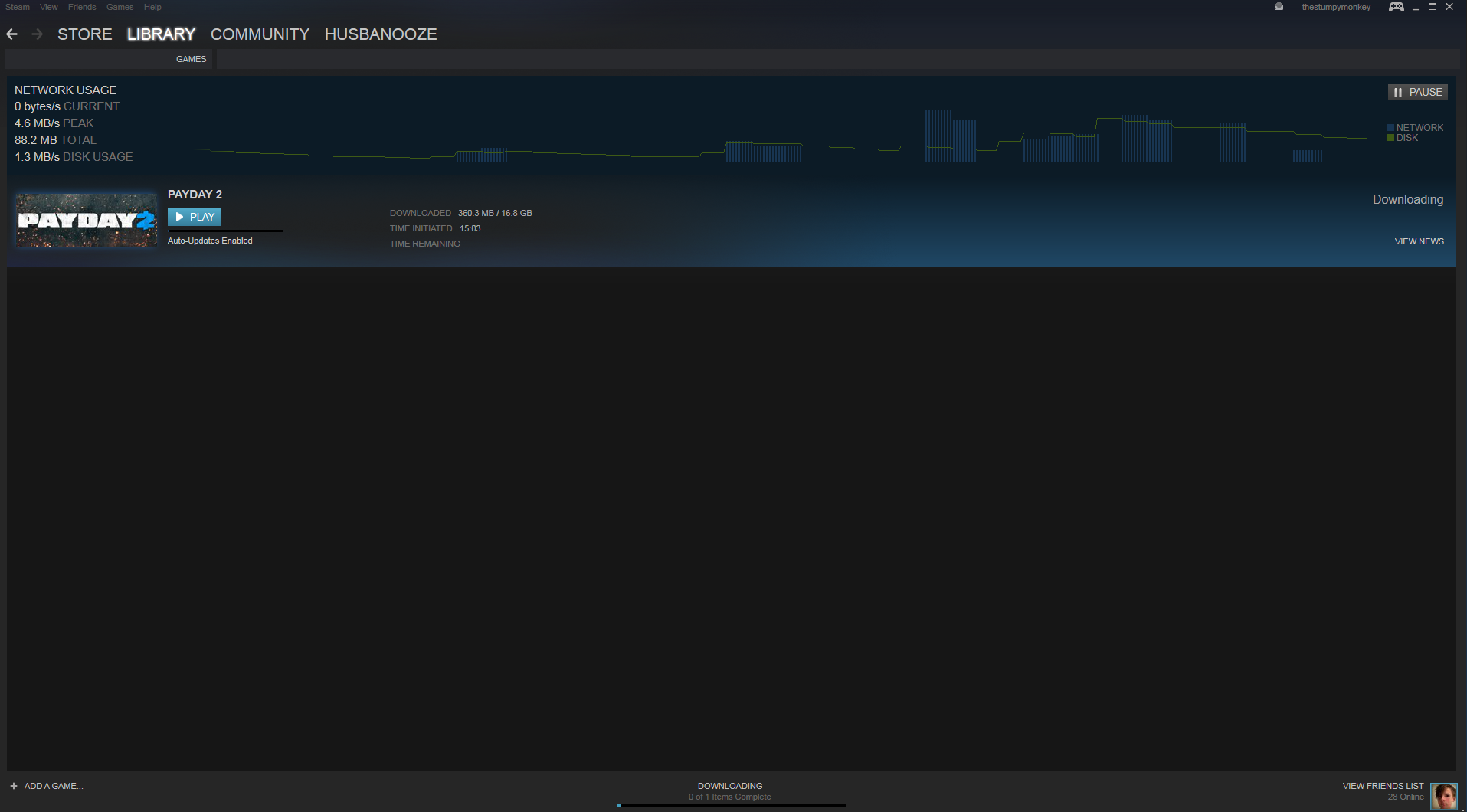Image resolution: width=1467 pixels, height=812 pixels.
Task: Open the HUSBANOOZE profile section
Action: pos(381,34)
